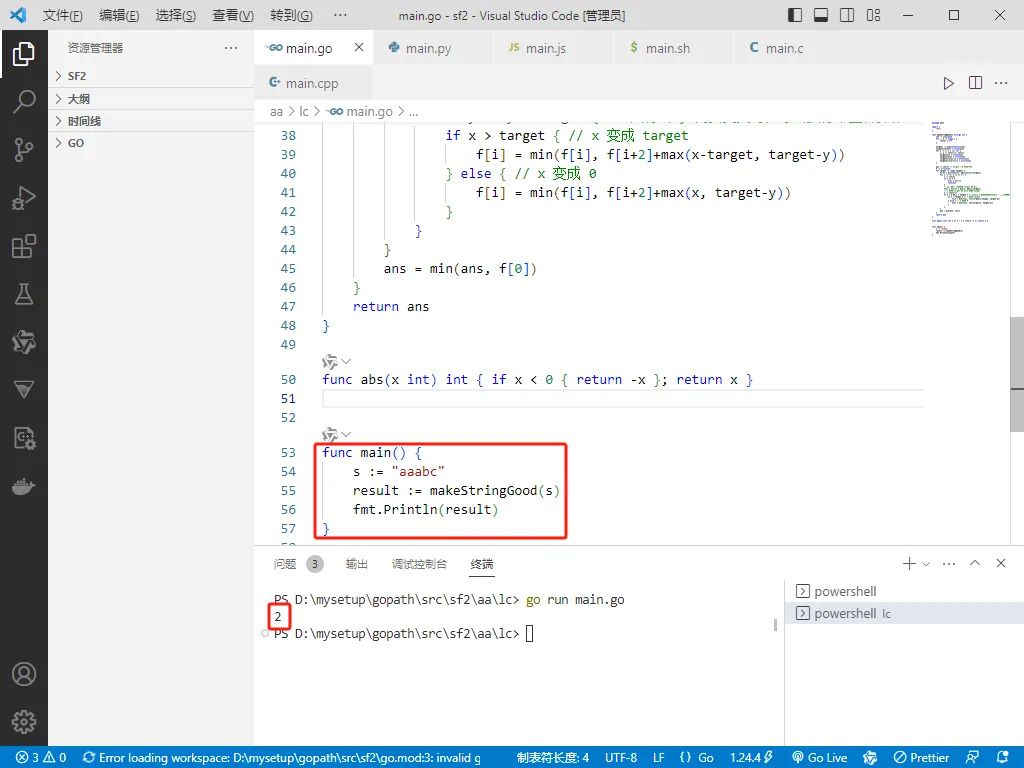
Task: Switch to main.py tab
Action: tap(433, 48)
